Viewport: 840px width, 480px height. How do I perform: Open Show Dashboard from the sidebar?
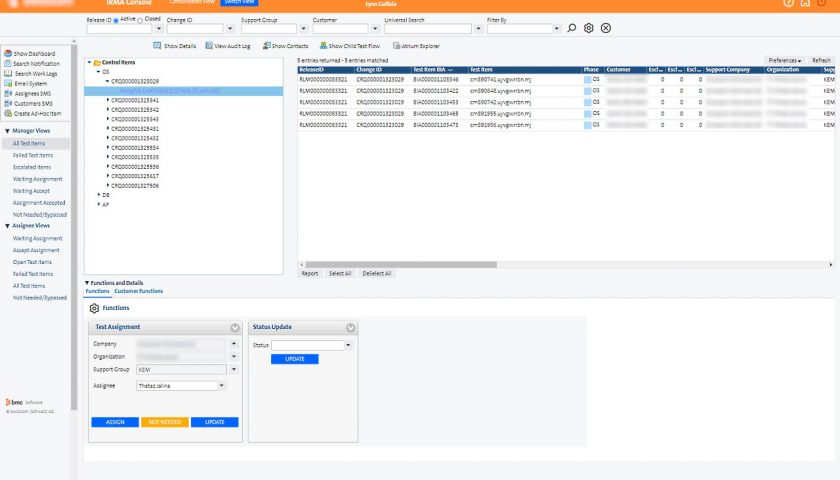pyautogui.click(x=33, y=53)
